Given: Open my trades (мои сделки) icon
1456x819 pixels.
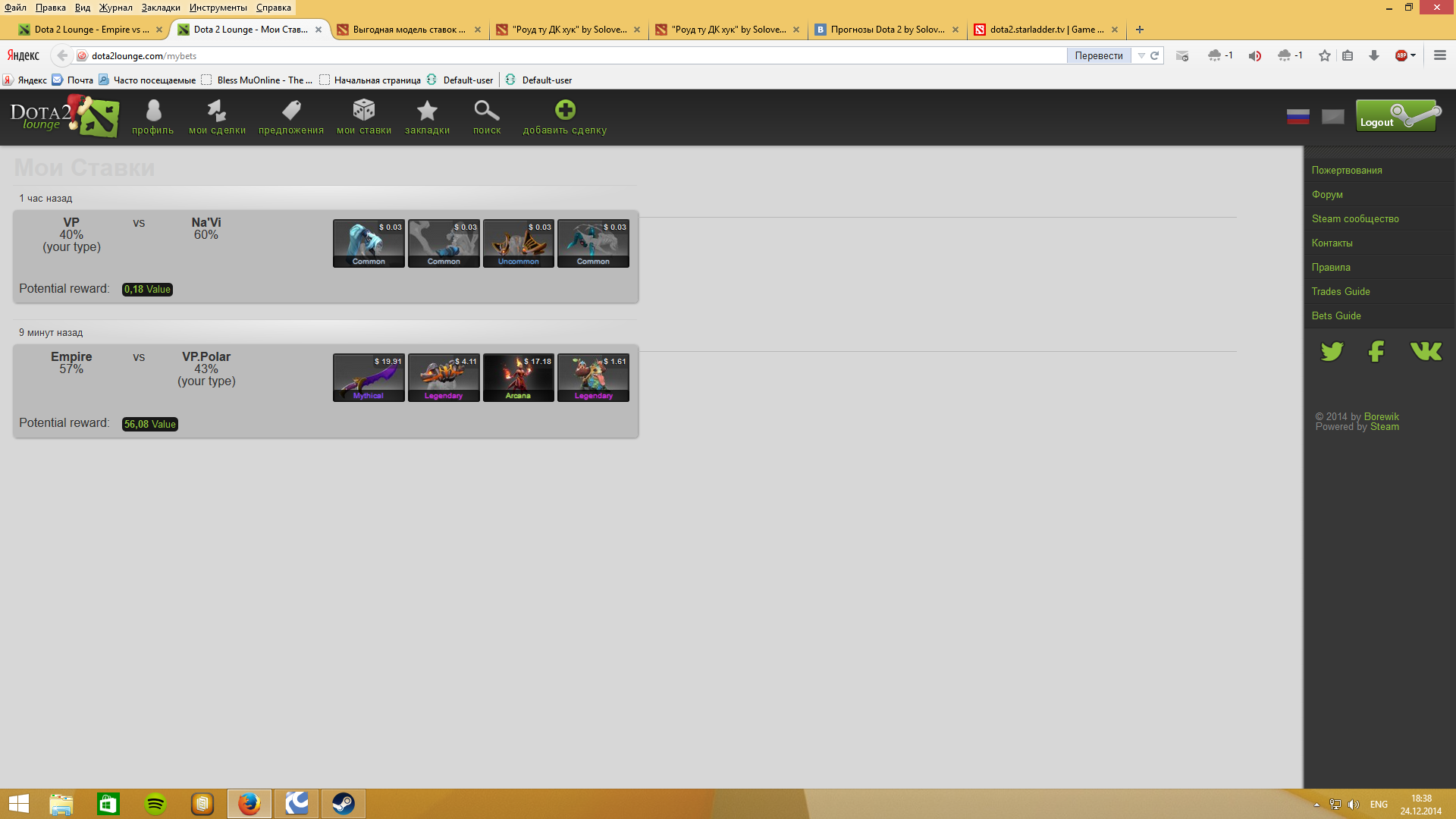Looking at the screenshot, I should coord(217,117).
